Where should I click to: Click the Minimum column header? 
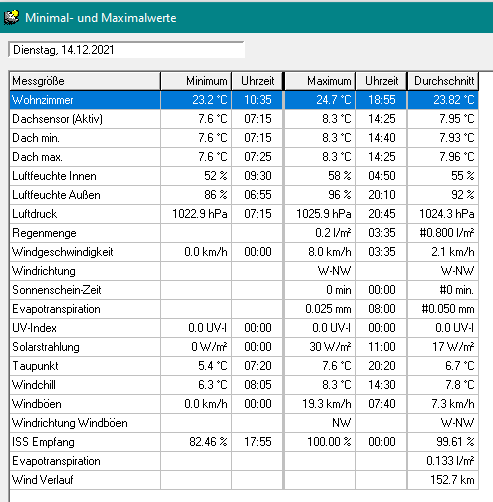coord(196,81)
